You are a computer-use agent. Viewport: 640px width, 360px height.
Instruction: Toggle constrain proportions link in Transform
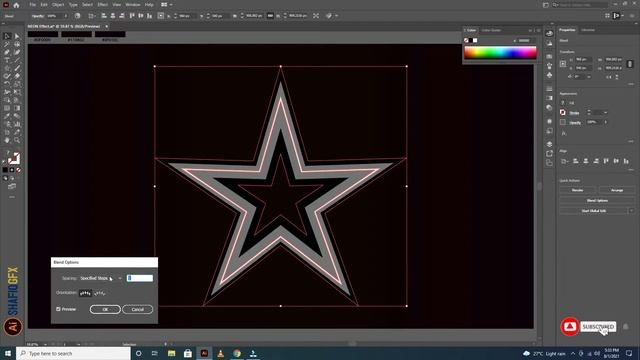point(630,64)
